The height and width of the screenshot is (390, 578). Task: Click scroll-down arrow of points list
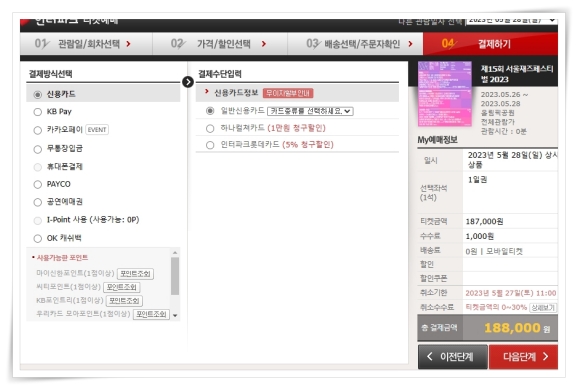coord(175,316)
